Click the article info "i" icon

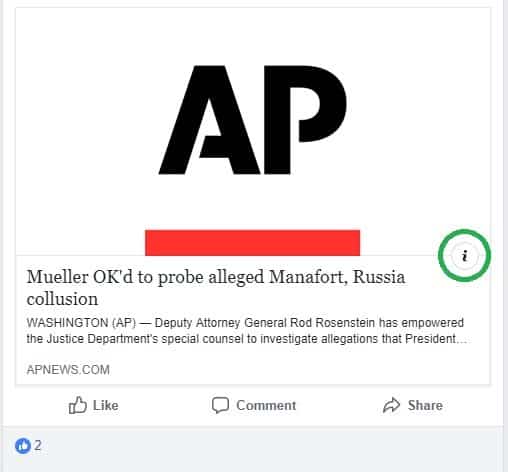click(x=464, y=256)
